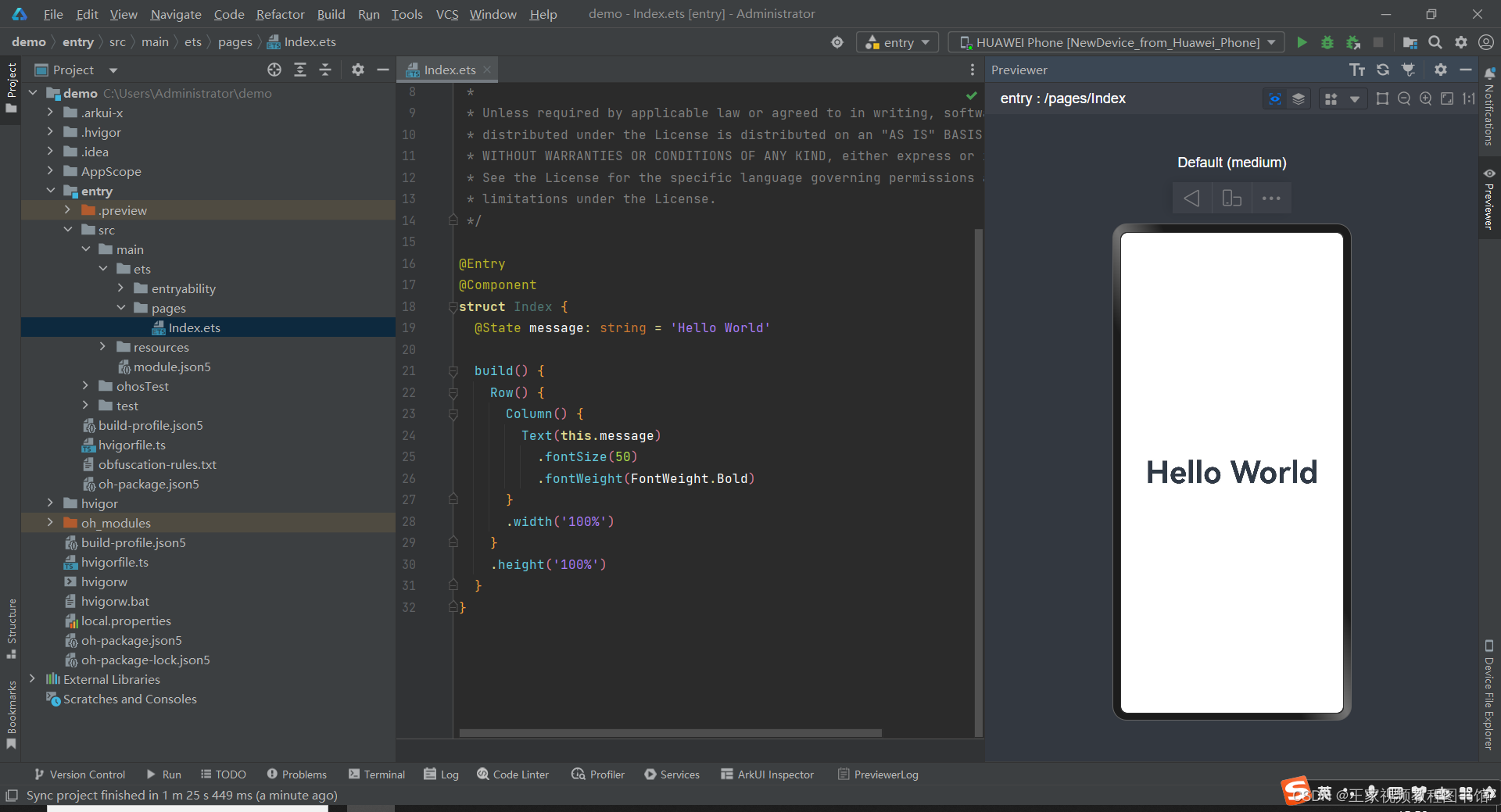
Task: Toggle the Structure side tab
Action: 11,628
